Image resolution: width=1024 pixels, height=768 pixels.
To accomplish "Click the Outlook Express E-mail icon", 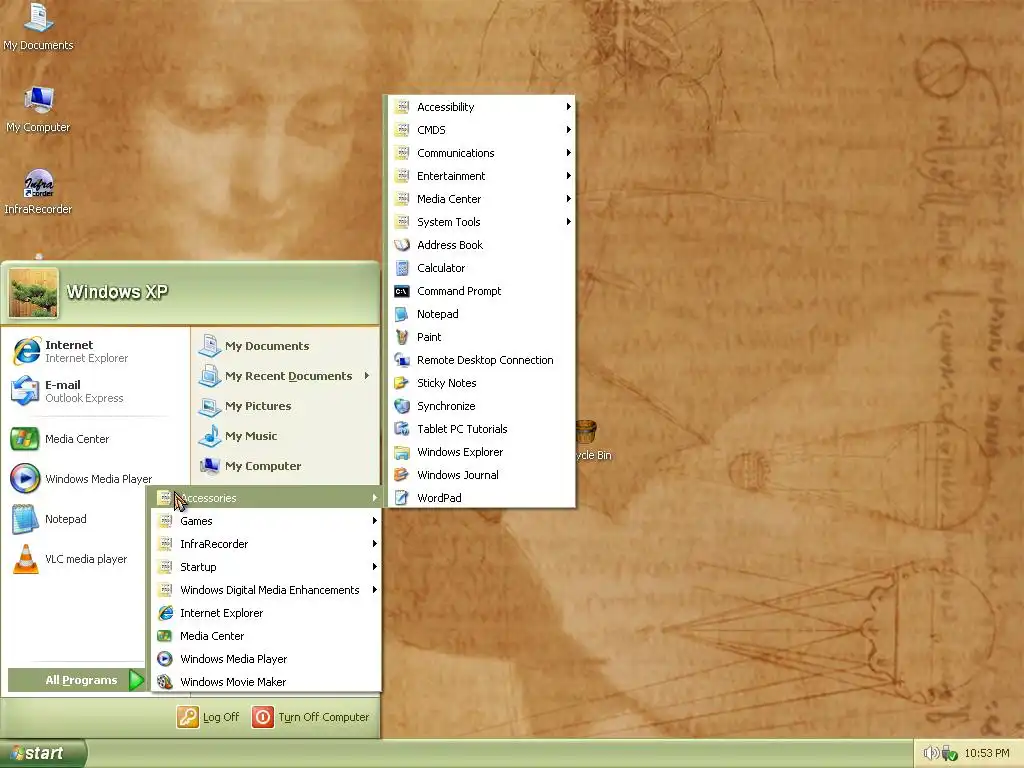I will click(x=25, y=391).
